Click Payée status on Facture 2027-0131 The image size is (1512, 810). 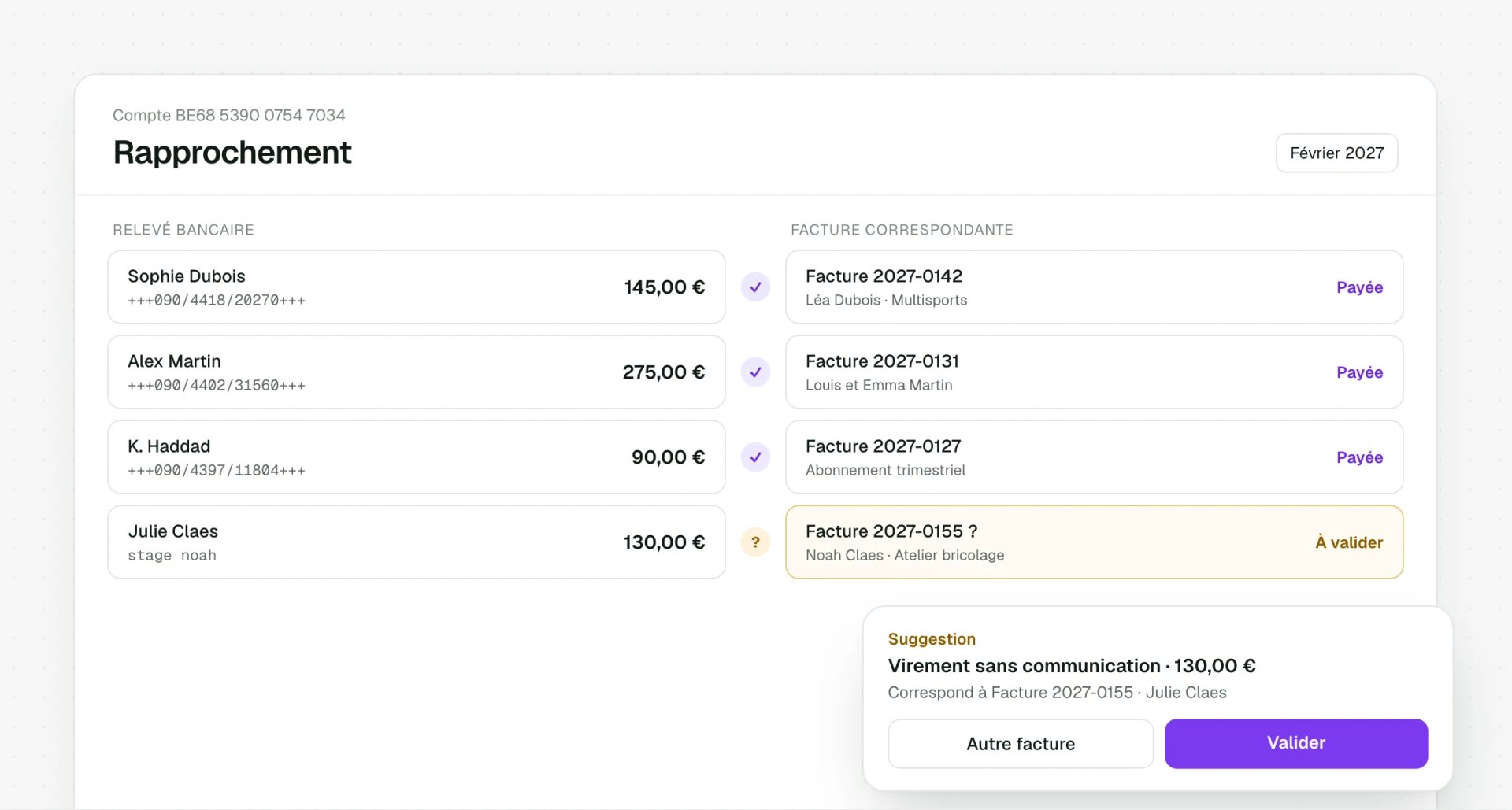tap(1359, 372)
